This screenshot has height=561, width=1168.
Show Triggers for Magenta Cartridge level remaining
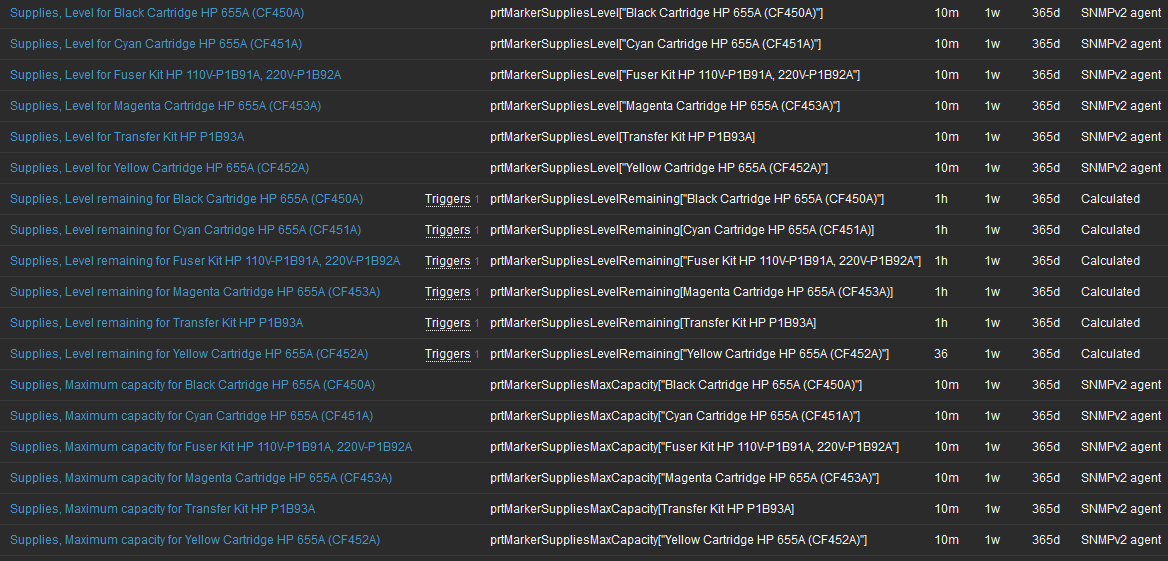(x=448, y=292)
